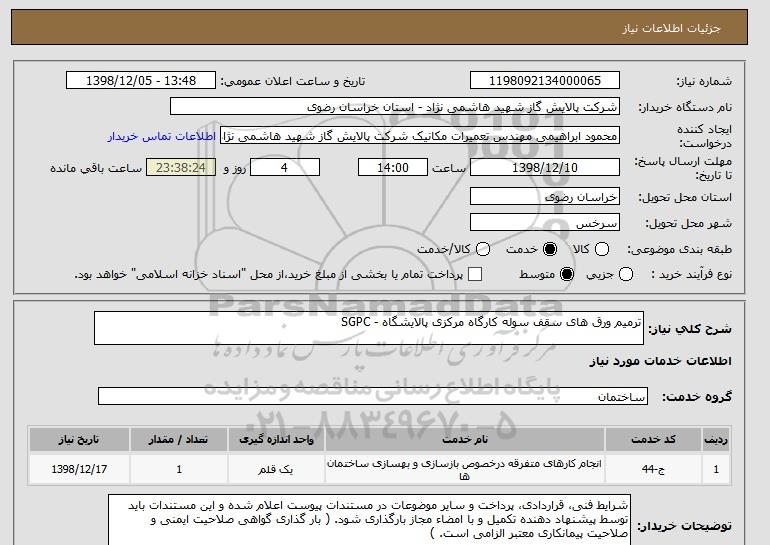Click the public announcement date field

pyautogui.click(x=141, y=81)
